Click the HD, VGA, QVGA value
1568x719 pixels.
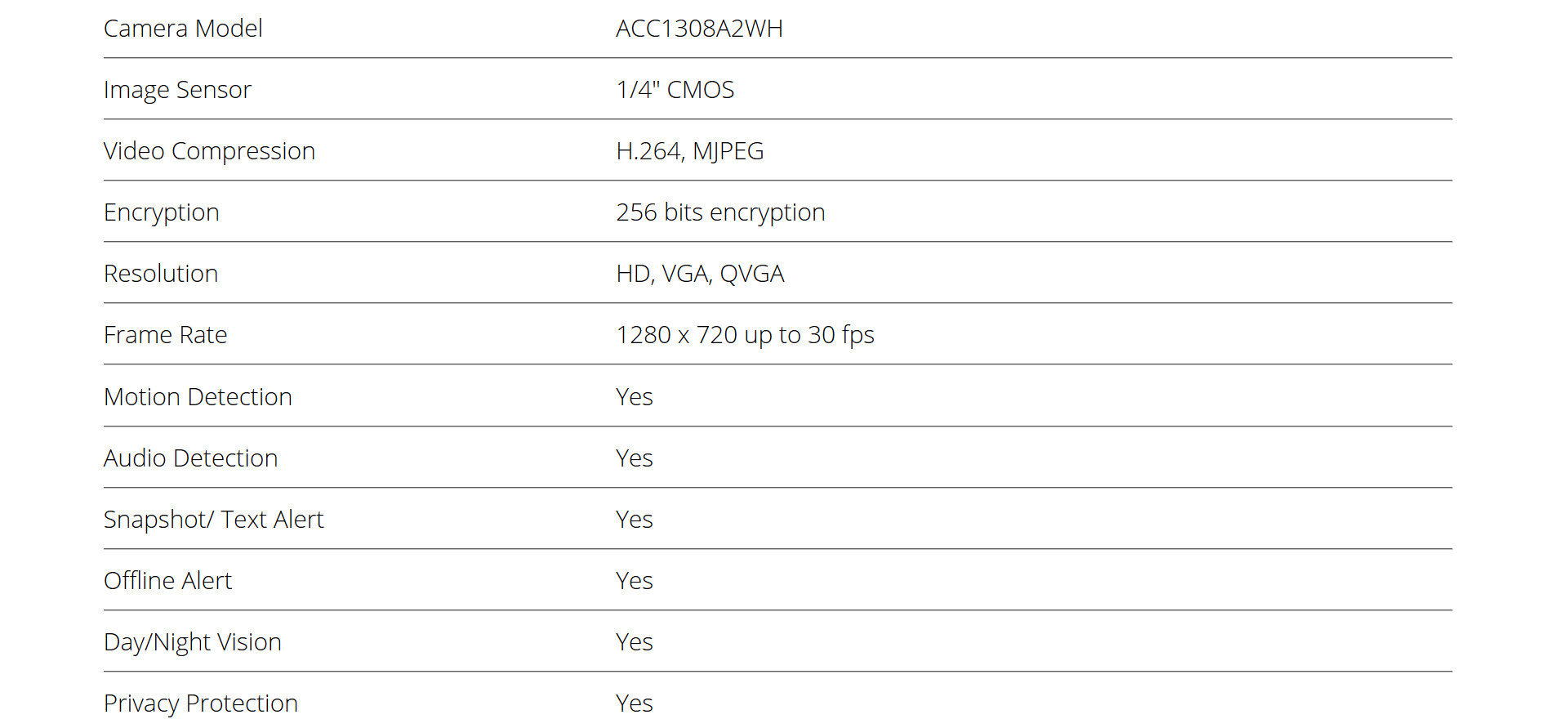(700, 274)
